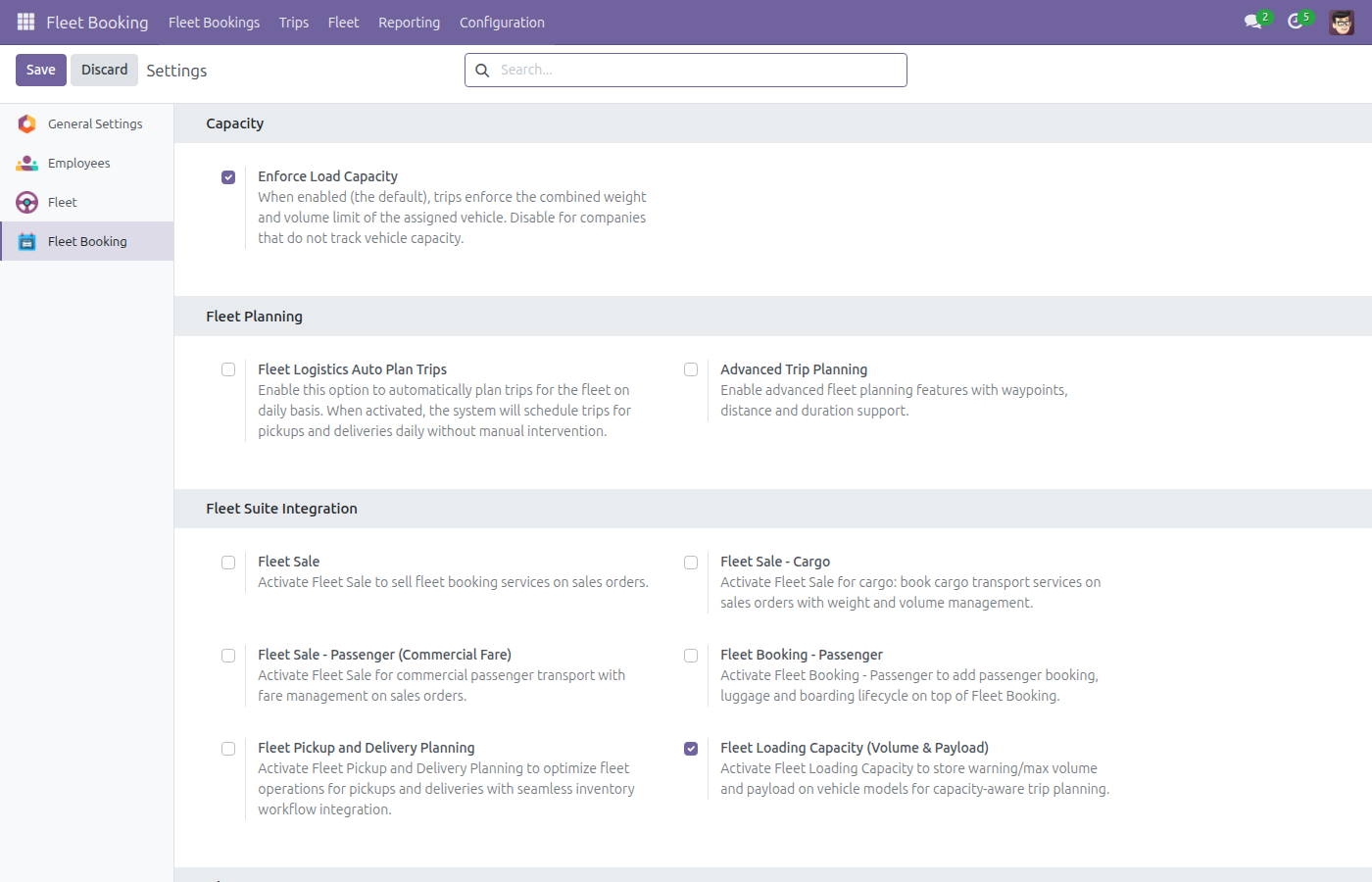Discard the settings changes

click(104, 70)
